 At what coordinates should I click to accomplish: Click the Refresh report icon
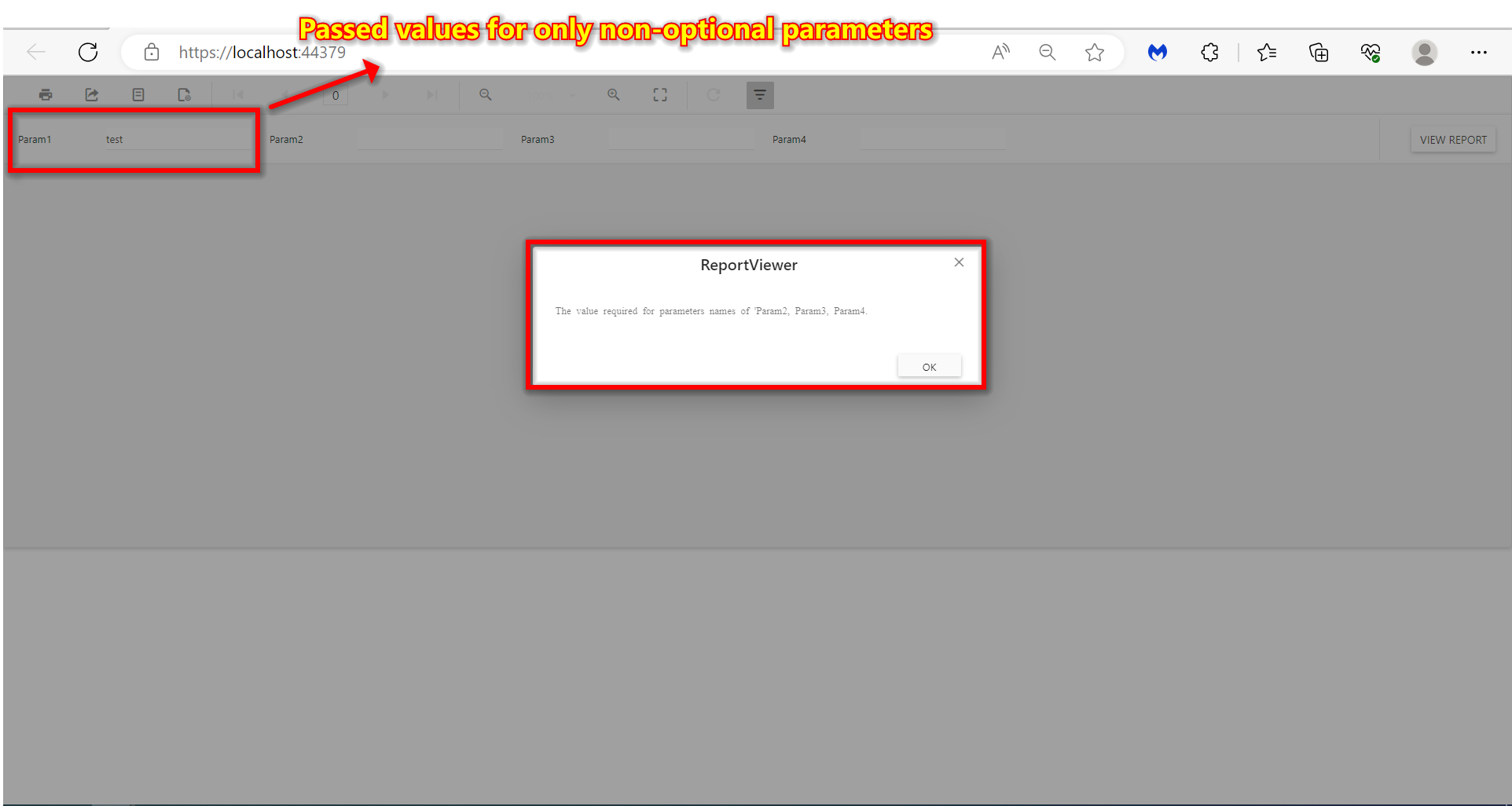[714, 95]
